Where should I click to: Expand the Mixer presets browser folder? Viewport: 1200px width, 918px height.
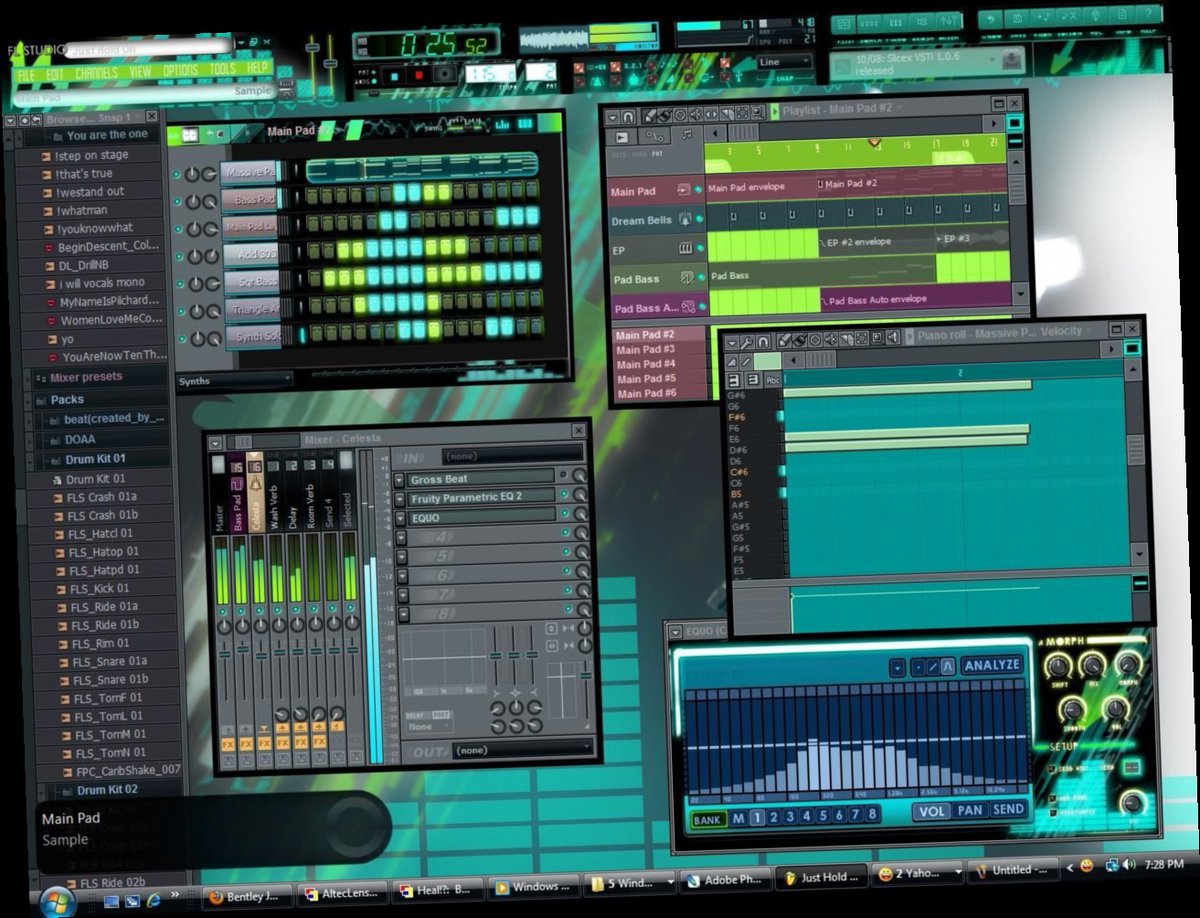point(85,378)
